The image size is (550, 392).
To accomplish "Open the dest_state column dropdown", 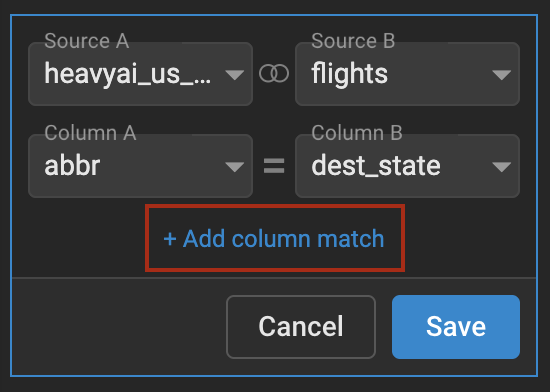I will click(x=407, y=166).
